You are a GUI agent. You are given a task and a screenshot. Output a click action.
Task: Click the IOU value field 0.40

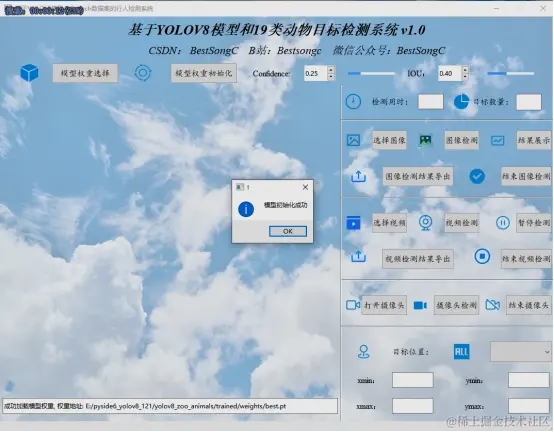(449, 73)
